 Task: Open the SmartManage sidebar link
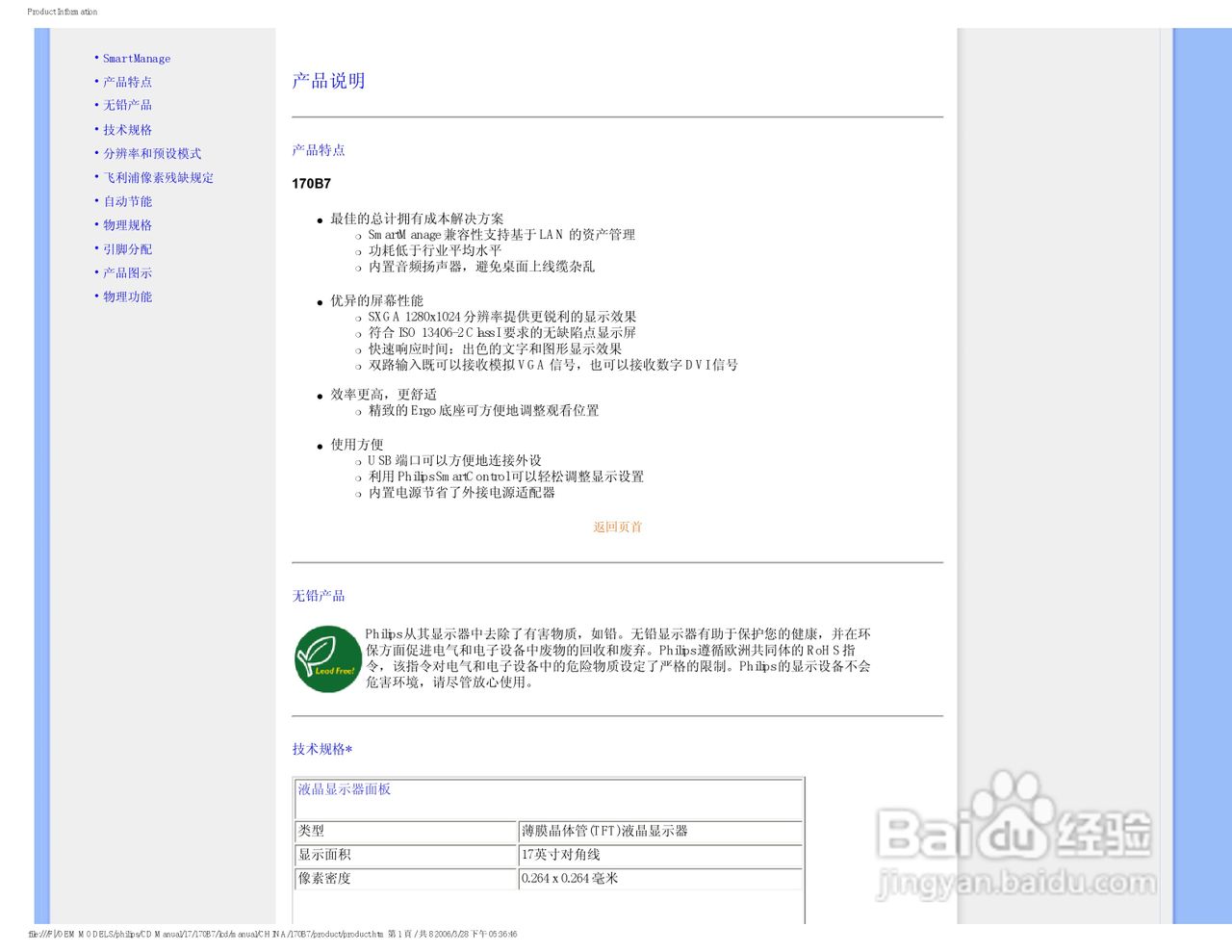pyautogui.click(x=137, y=59)
